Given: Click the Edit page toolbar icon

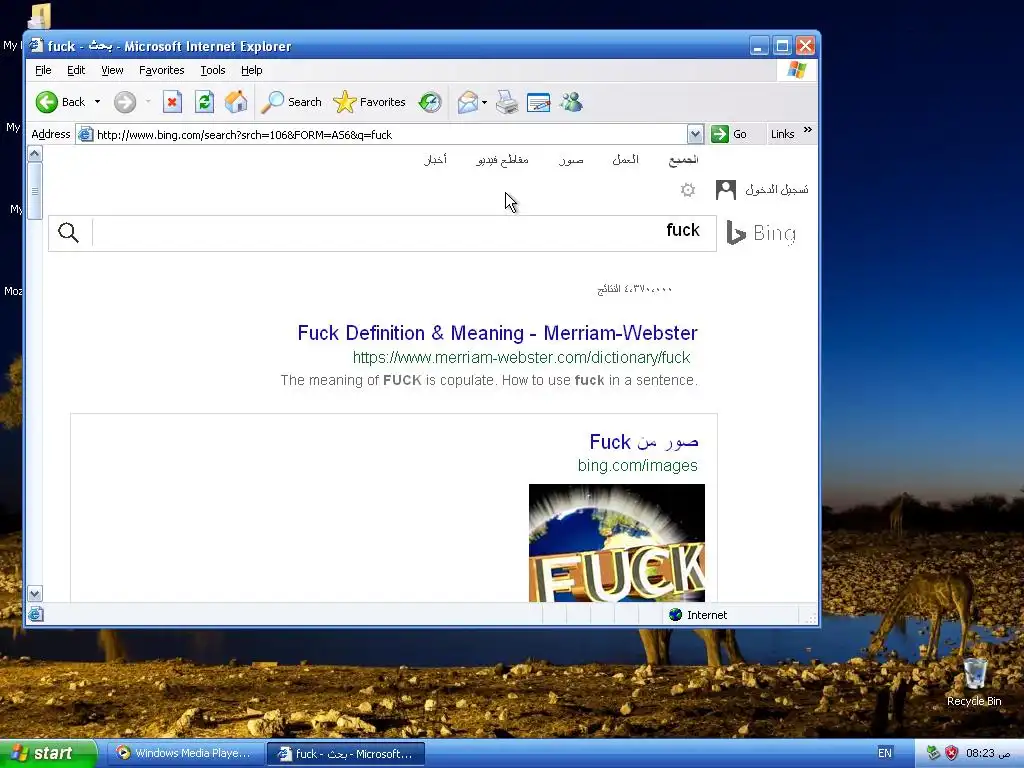Looking at the screenshot, I should point(539,102).
